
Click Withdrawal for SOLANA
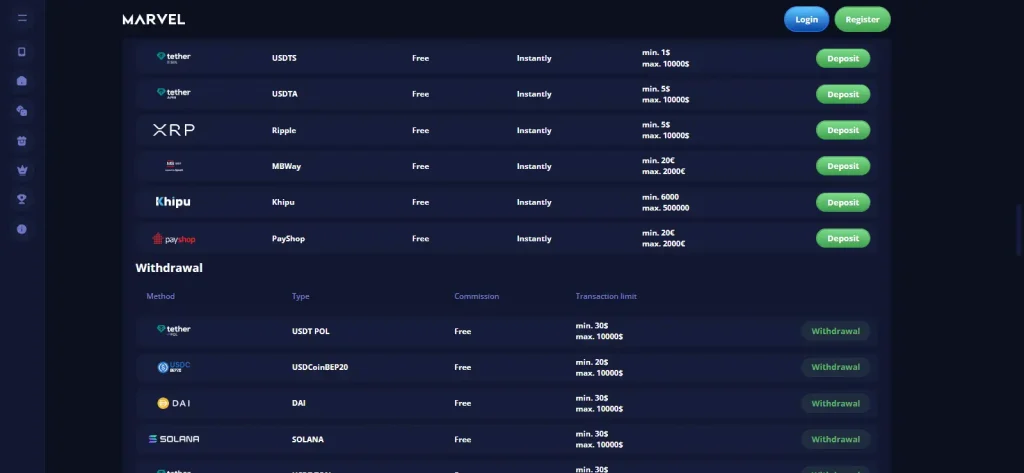[835, 439]
